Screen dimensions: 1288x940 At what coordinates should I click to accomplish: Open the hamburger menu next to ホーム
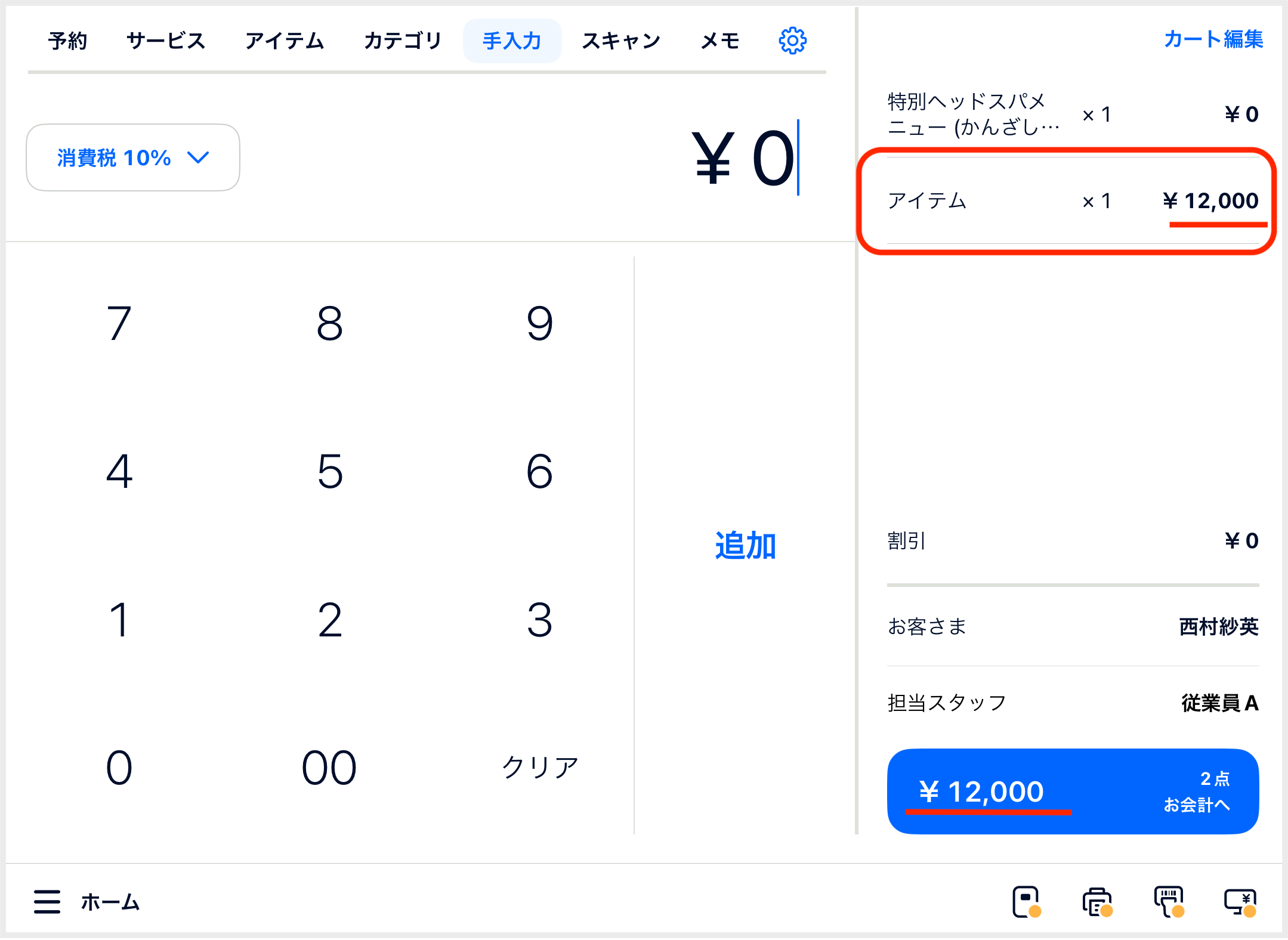click(47, 901)
